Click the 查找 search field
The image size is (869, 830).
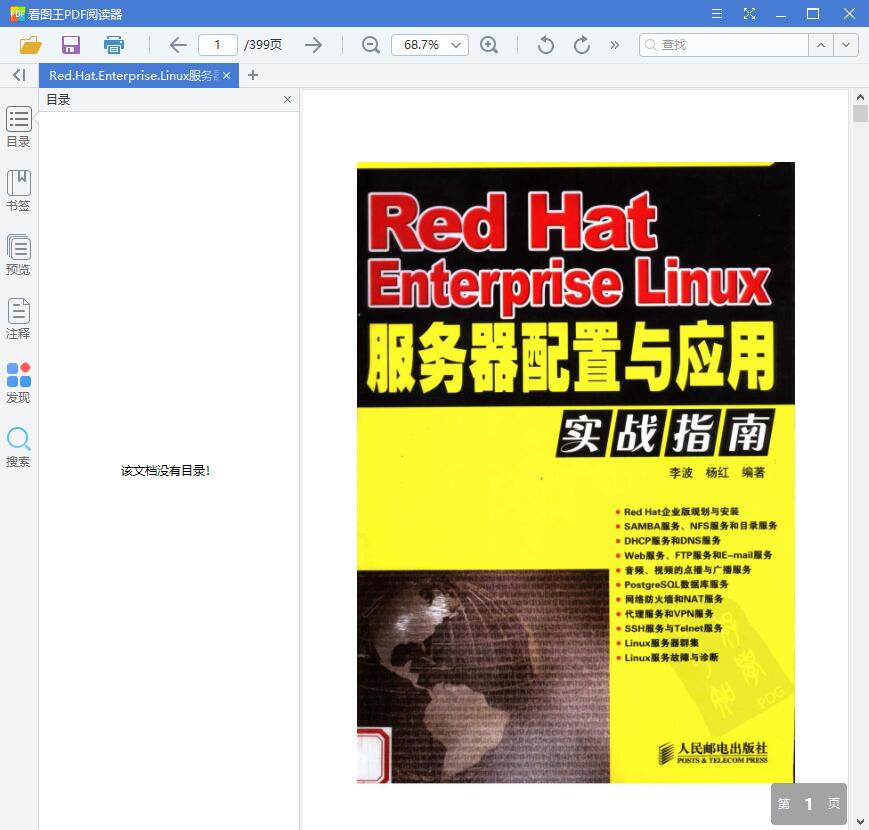723,45
